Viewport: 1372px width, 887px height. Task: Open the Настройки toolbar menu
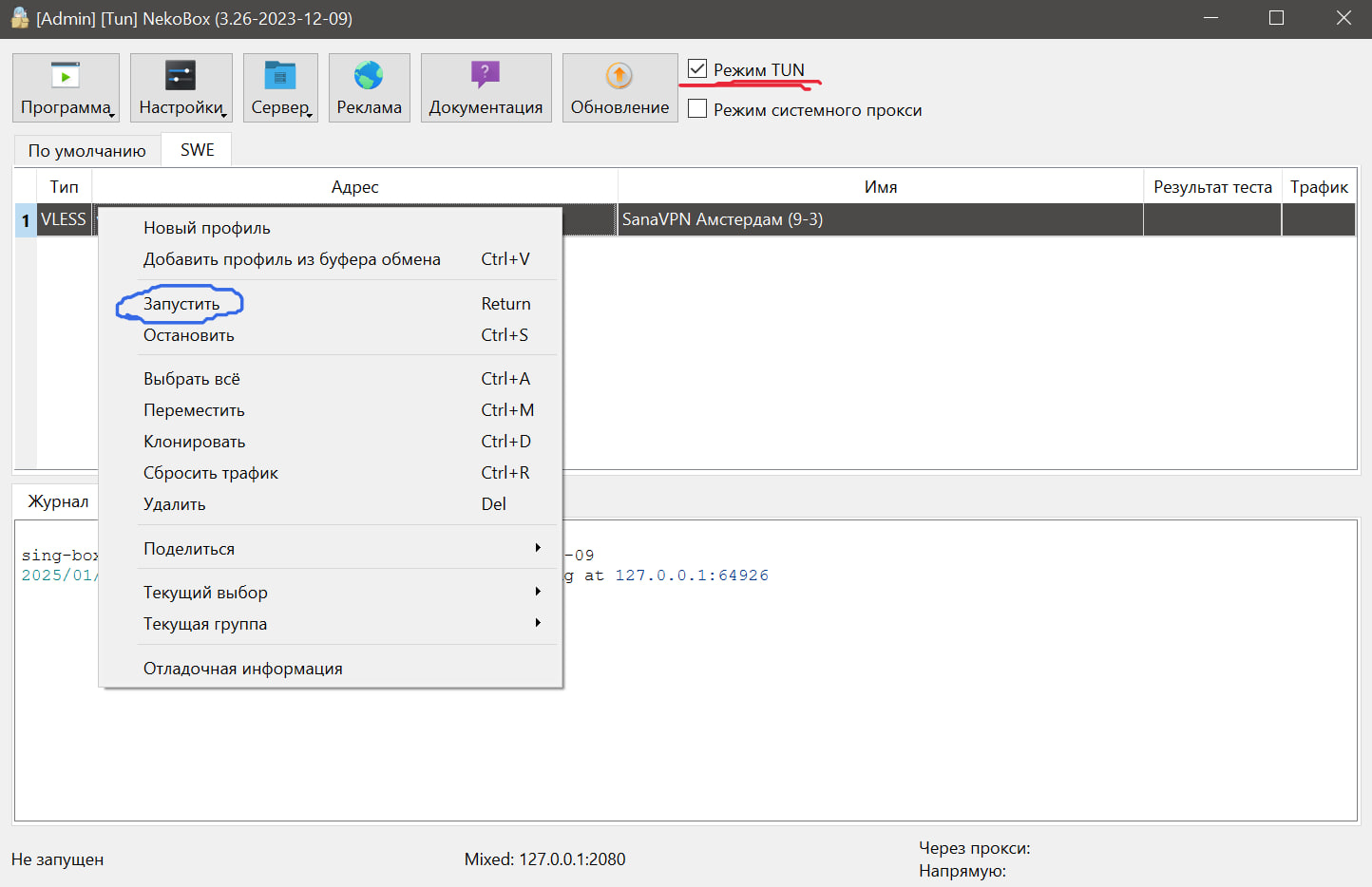181,87
